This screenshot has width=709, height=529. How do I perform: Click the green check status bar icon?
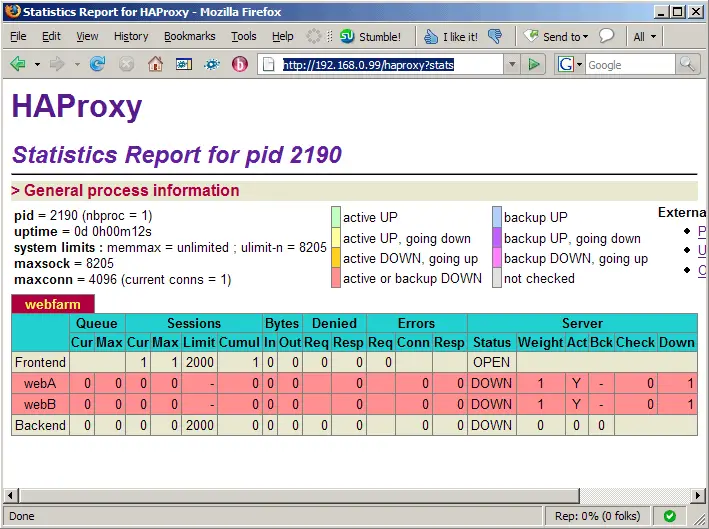click(x=670, y=516)
